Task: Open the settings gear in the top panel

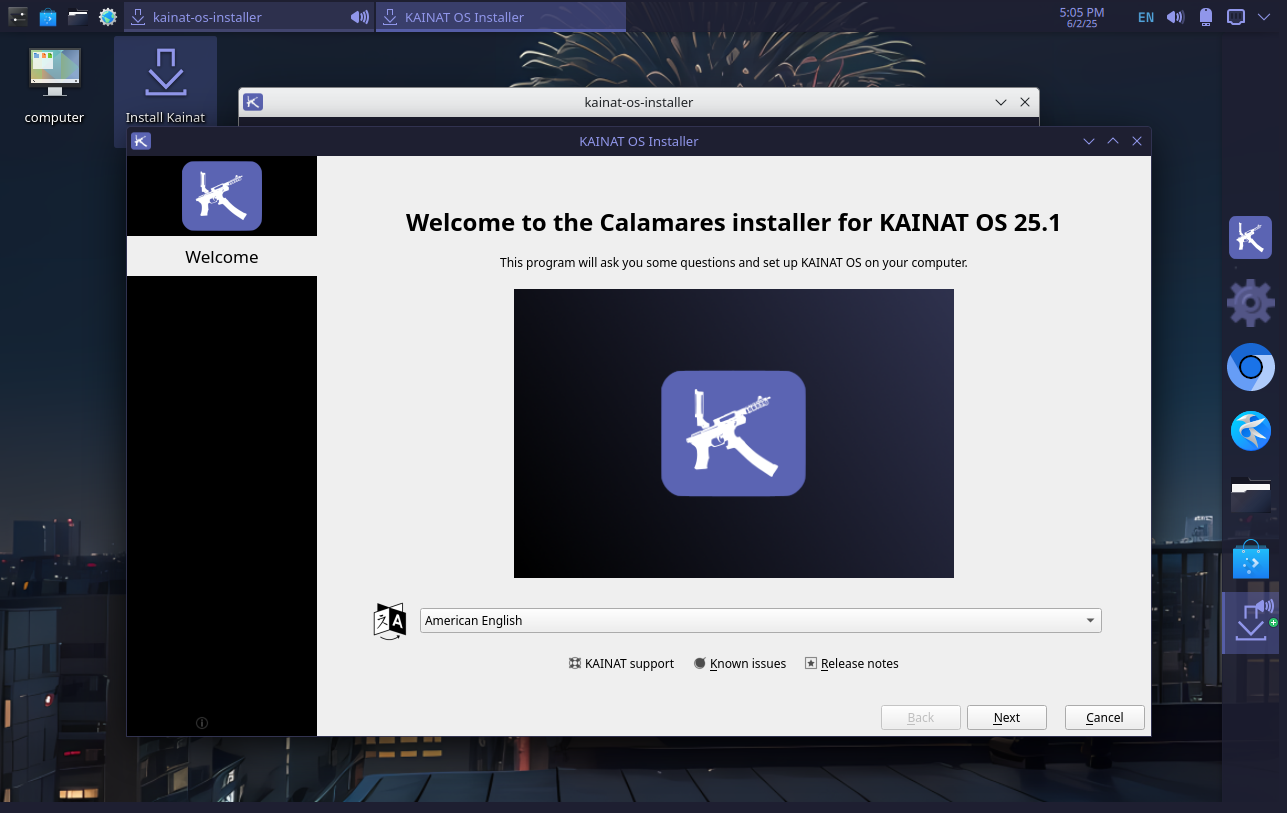Action: 108,17
